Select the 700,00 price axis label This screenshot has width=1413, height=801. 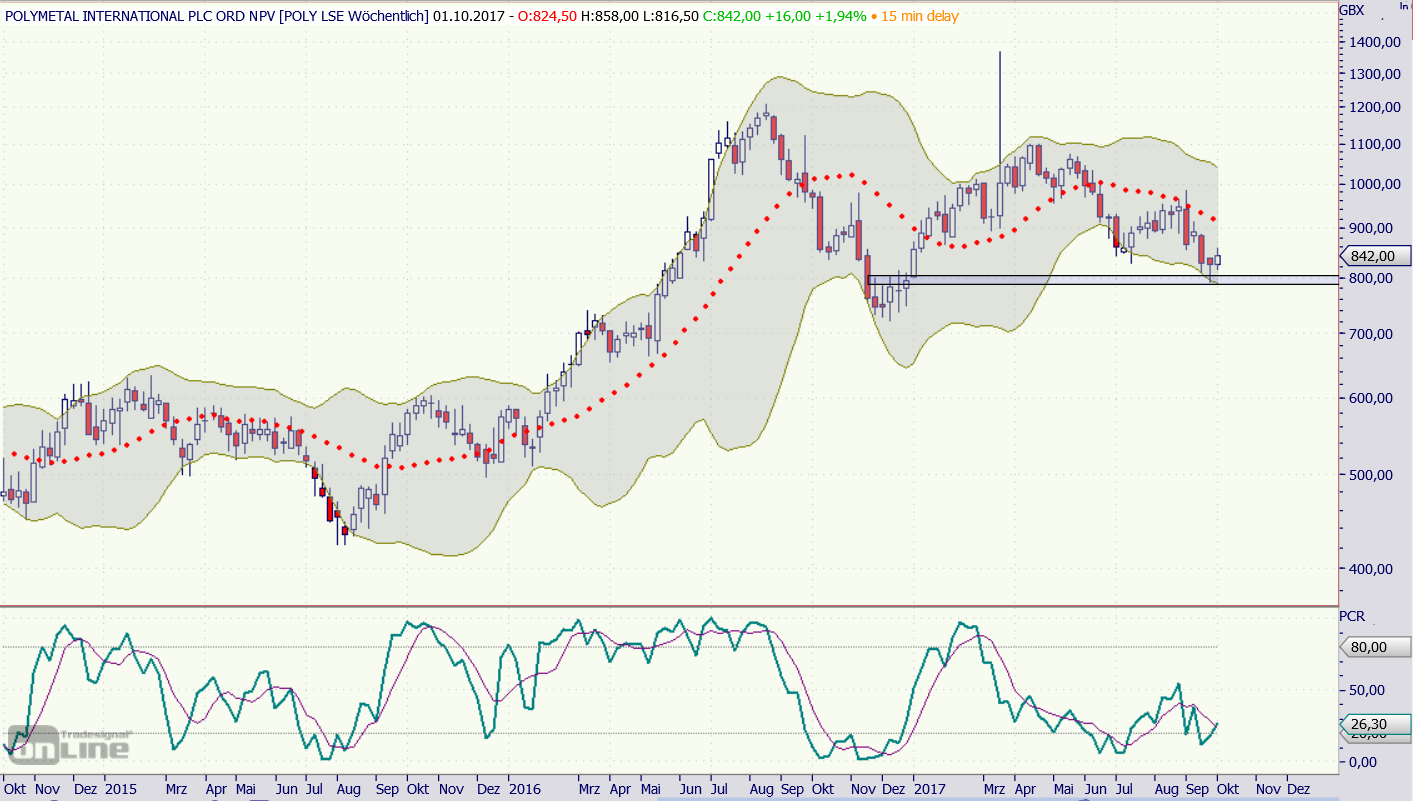click(1373, 334)
